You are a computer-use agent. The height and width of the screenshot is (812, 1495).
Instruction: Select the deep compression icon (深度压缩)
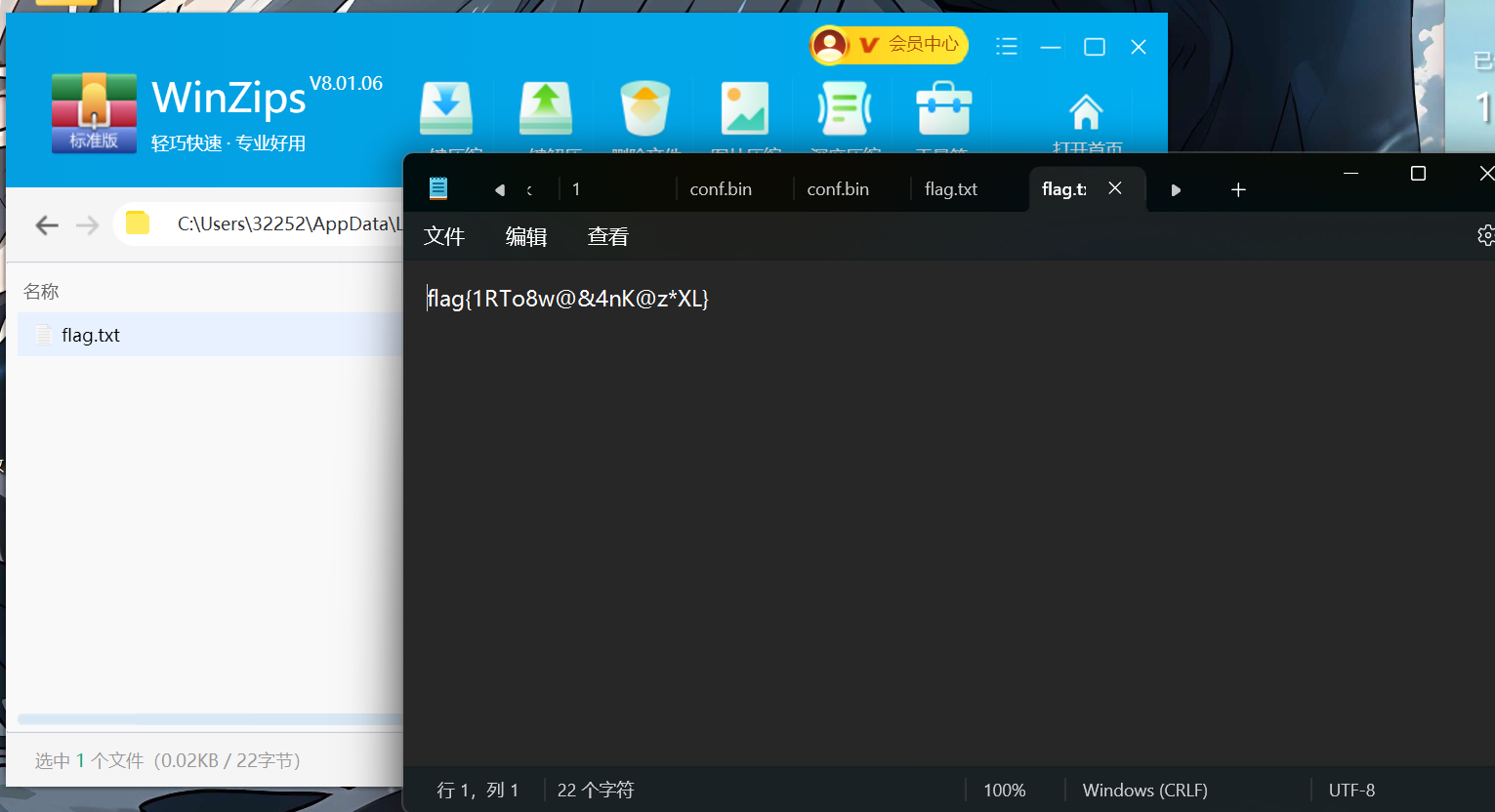point(844,108)
